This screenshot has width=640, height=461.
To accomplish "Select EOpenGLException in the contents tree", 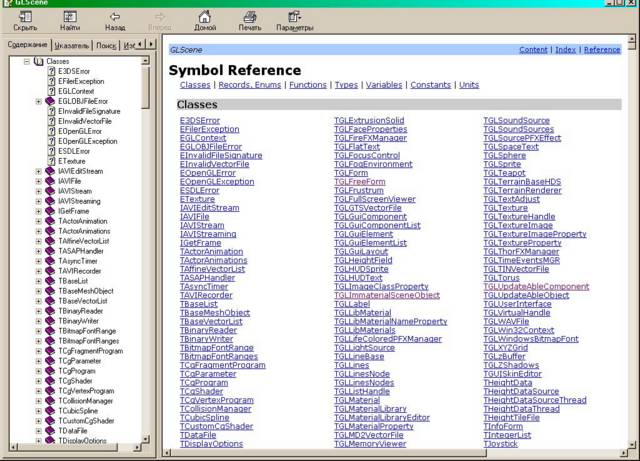I will coord(88,141).
